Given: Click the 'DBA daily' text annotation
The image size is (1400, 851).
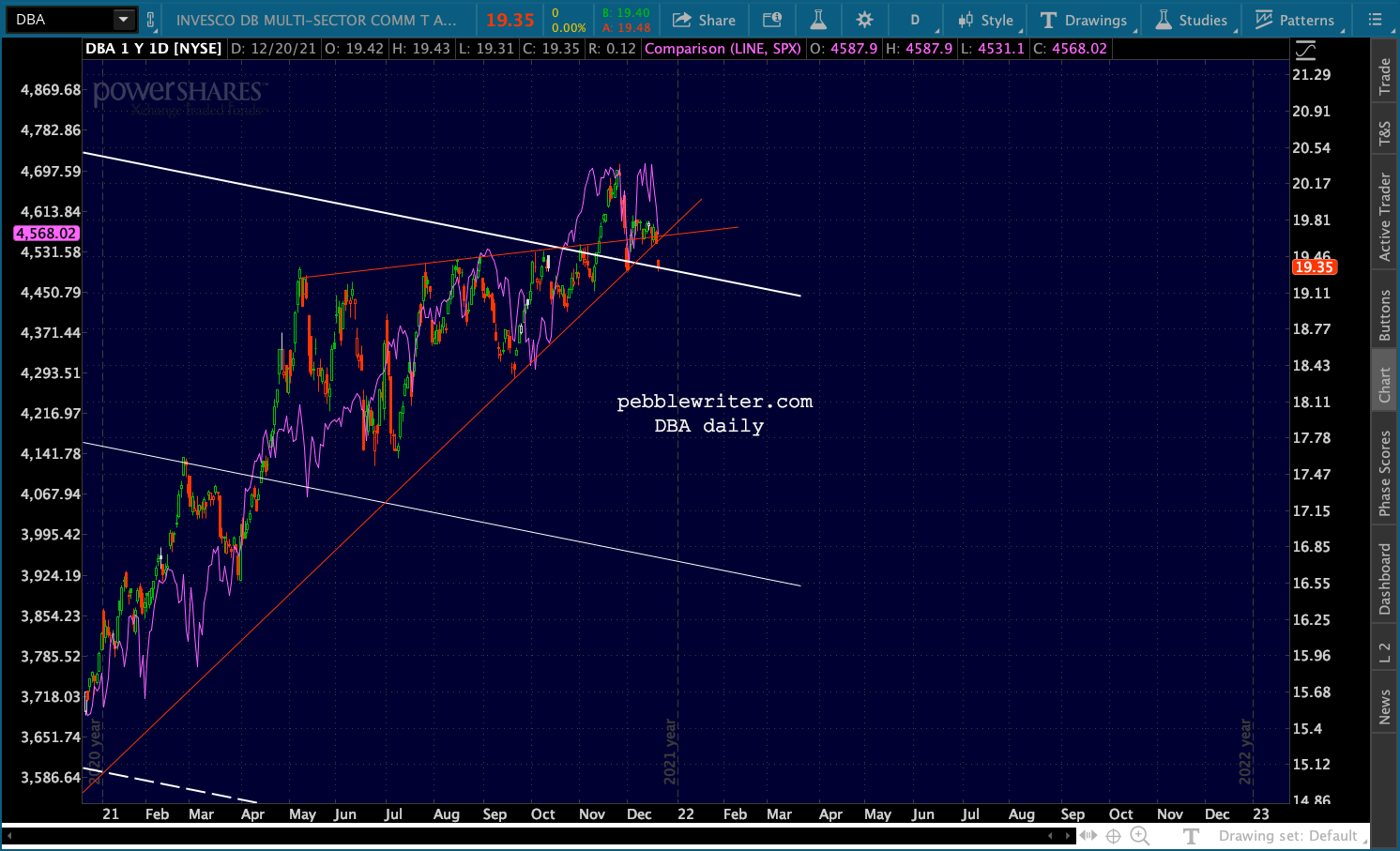Looking at the screenshot, I should click(709, 426).
